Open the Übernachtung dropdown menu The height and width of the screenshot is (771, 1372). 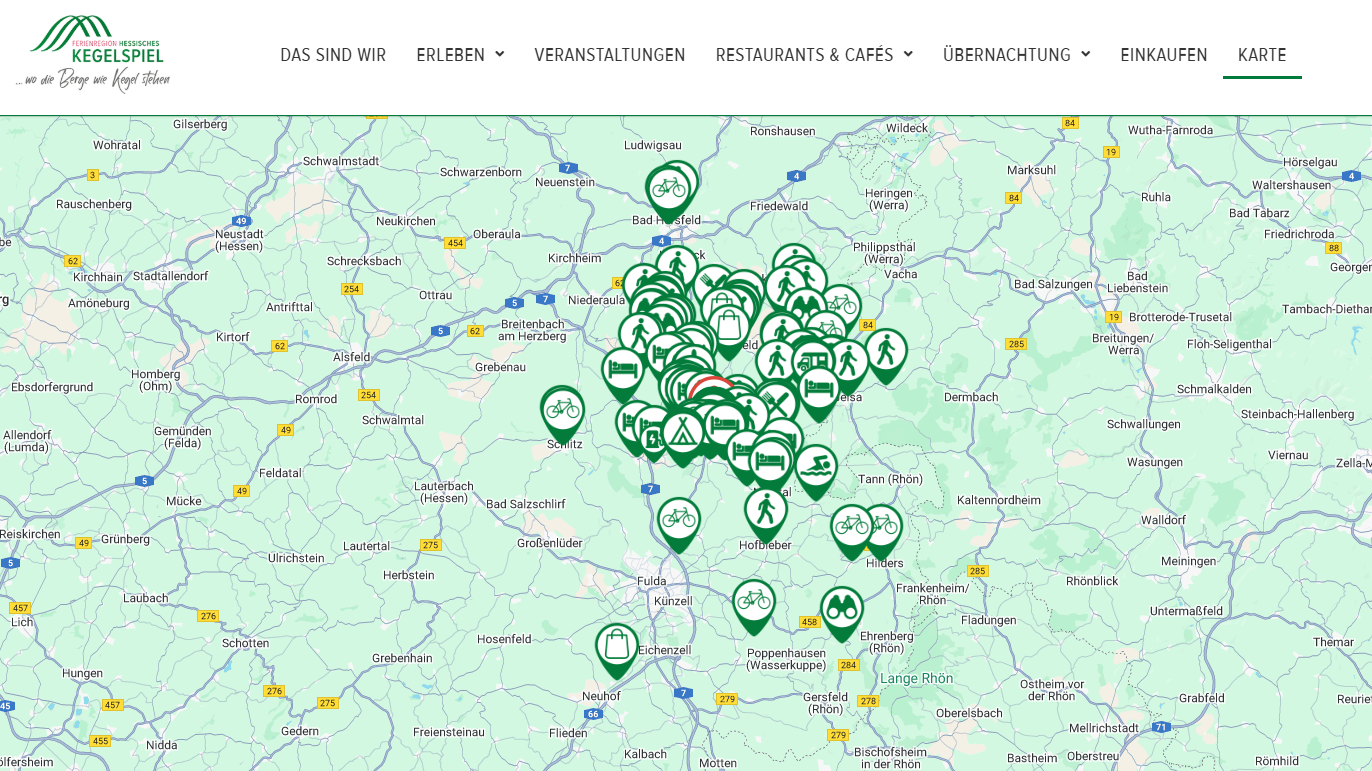1016,55
